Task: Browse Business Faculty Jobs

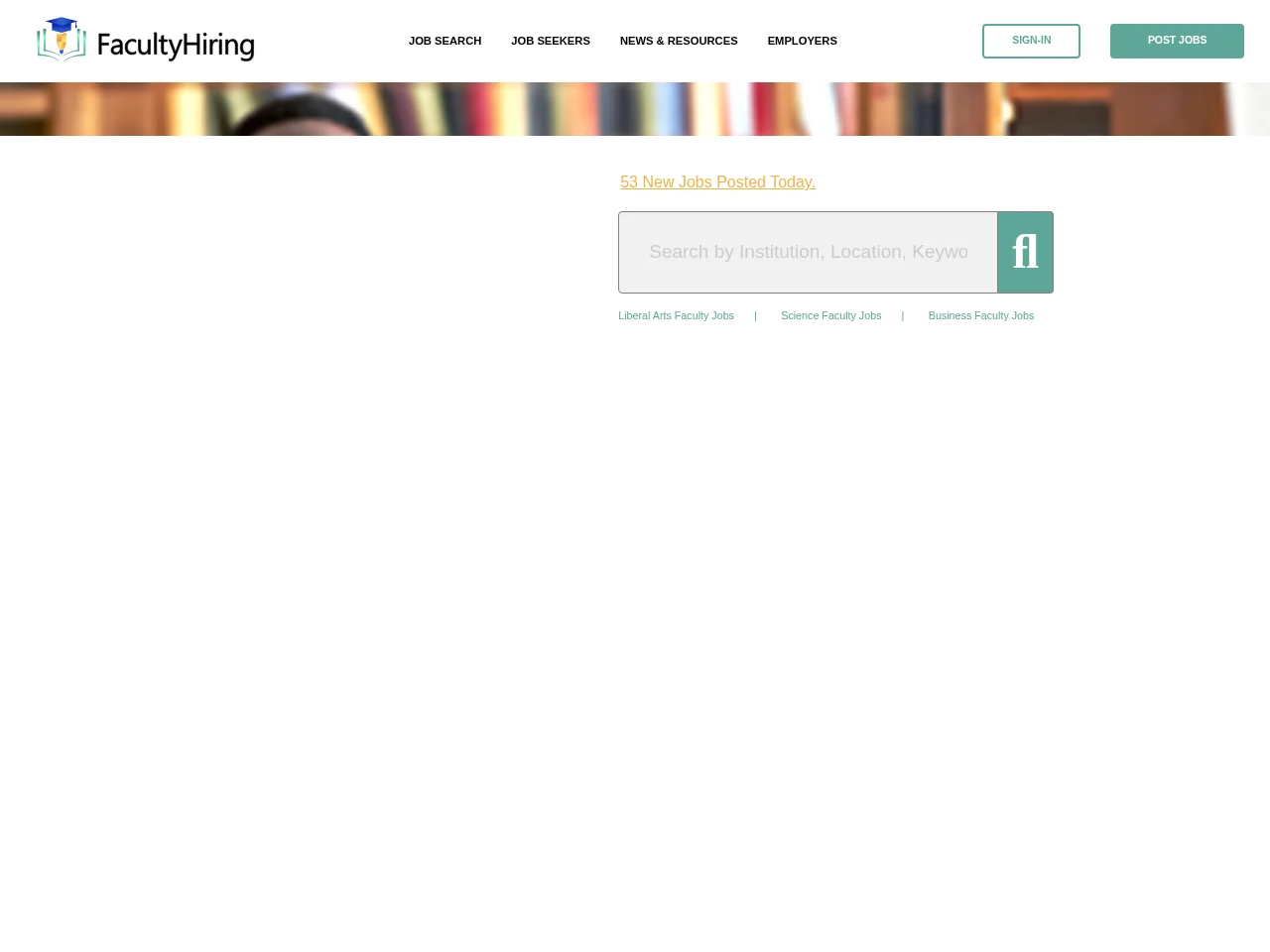Action: point(981,315)
